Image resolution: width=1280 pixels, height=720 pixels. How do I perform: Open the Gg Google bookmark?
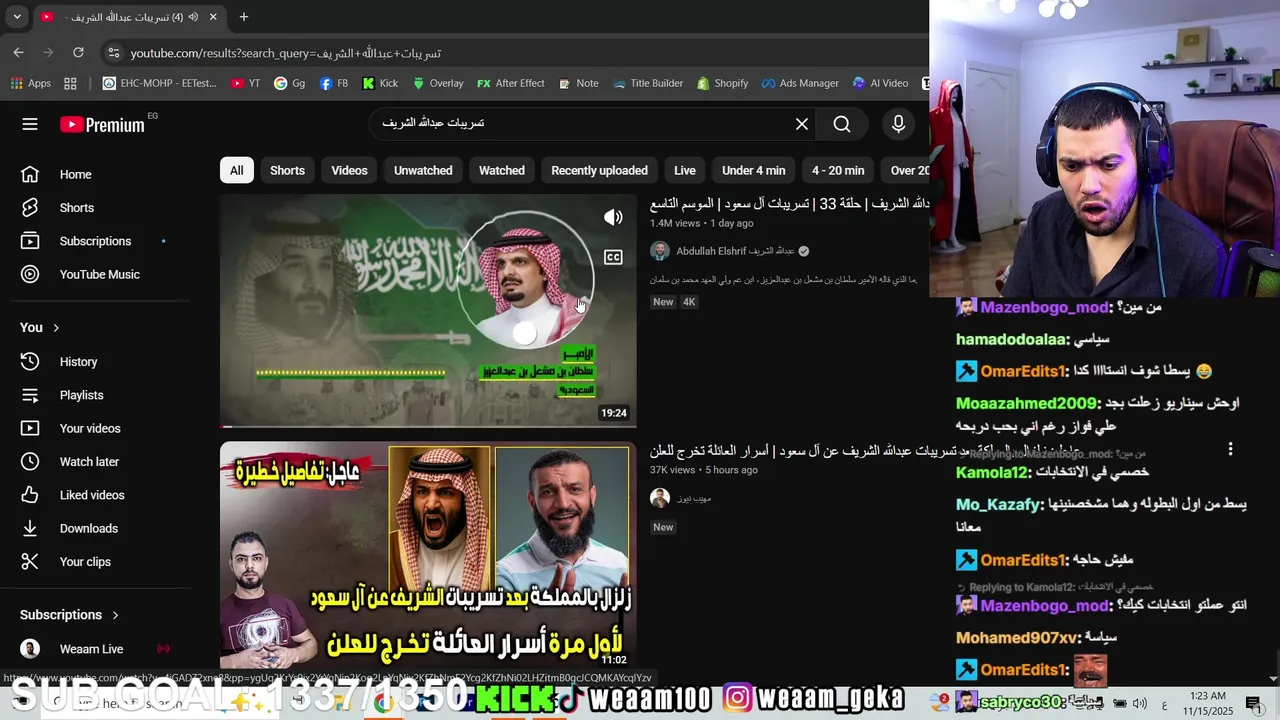(290, 83)
